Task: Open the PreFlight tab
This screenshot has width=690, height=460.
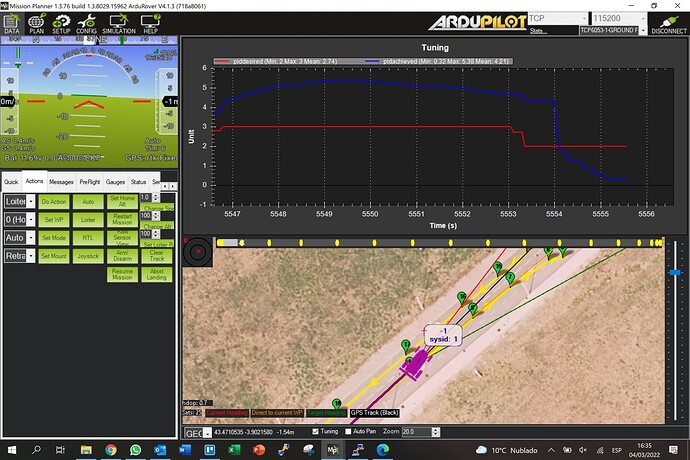Action: (90, 182)
